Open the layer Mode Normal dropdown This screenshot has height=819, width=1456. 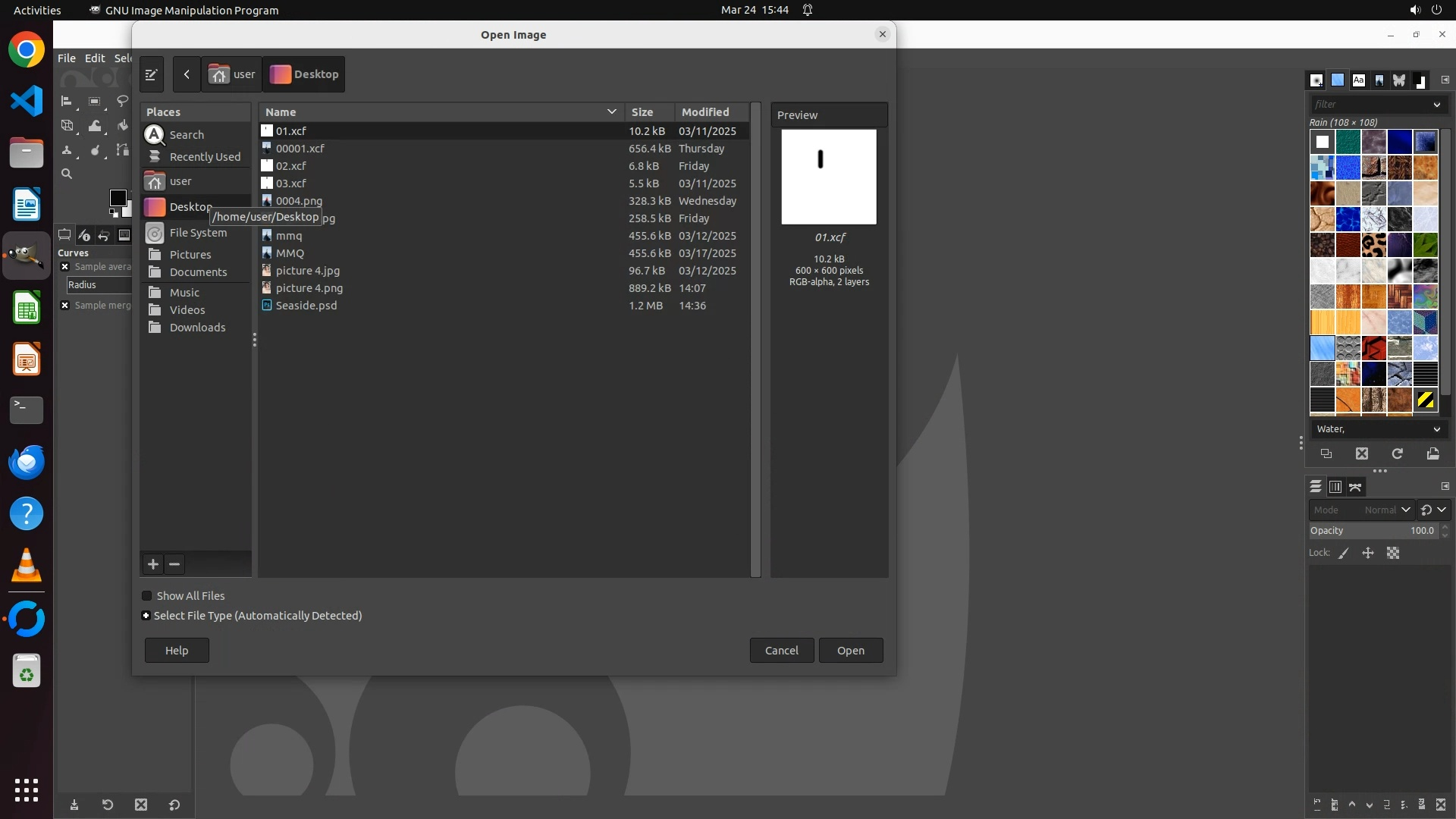tap(1386, 510)
